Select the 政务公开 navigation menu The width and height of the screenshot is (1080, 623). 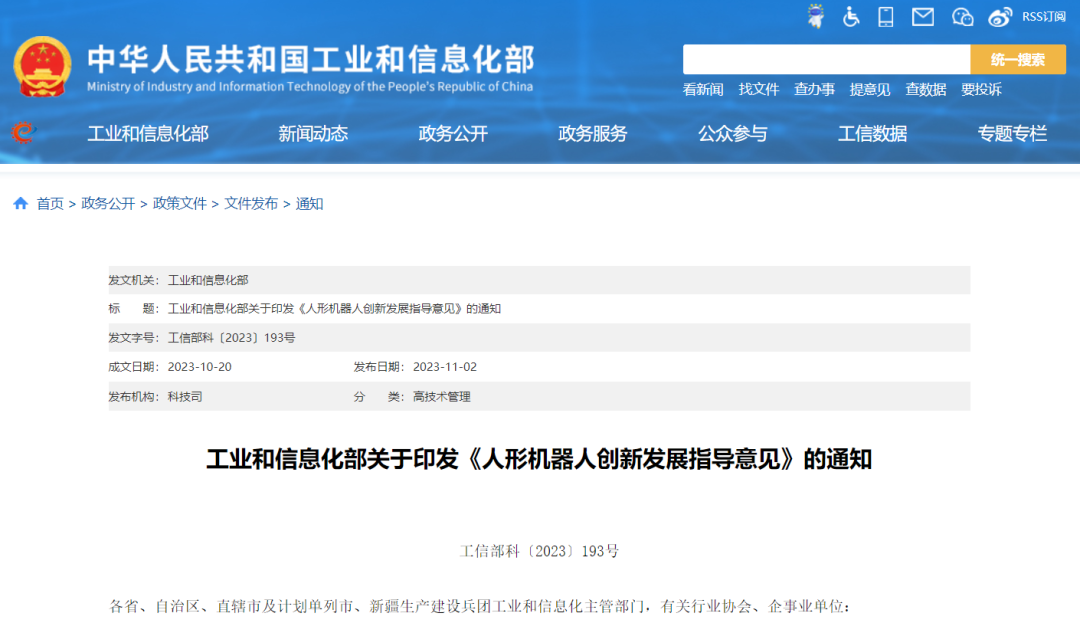pyautogui.click(x=453, y=133)
